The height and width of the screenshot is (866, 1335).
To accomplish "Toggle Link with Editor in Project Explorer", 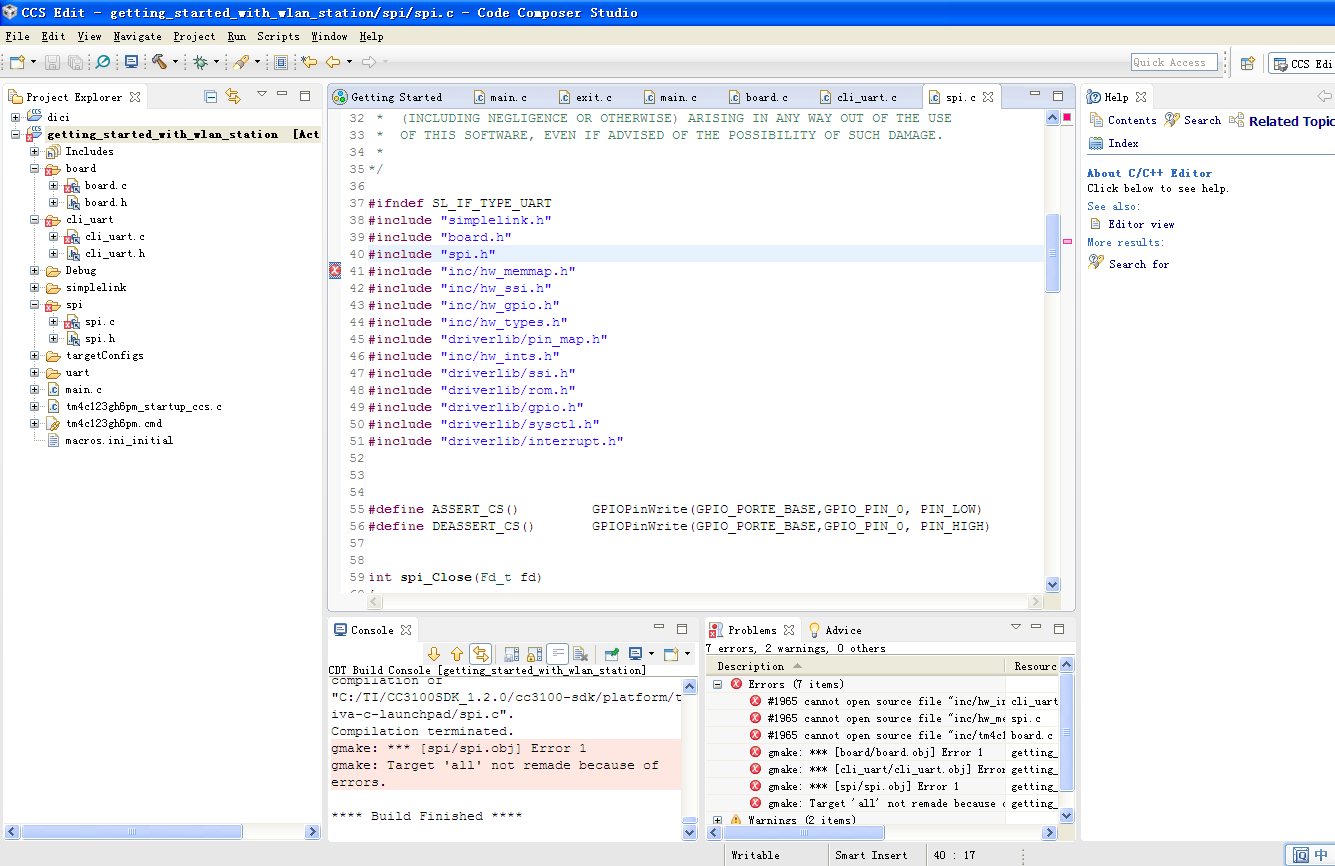I will pos(233,96).
